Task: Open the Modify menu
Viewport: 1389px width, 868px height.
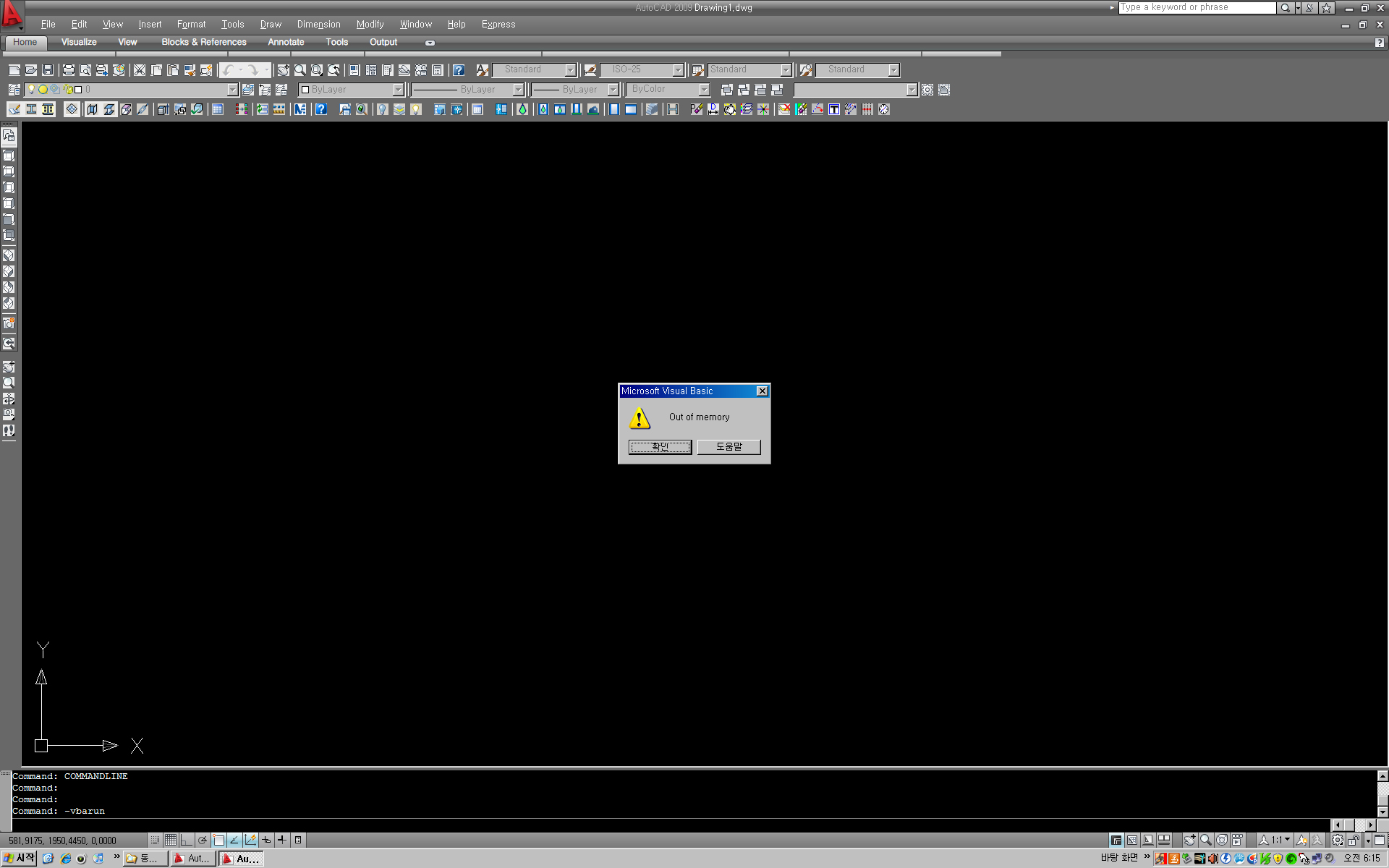Action: [370, 25]
